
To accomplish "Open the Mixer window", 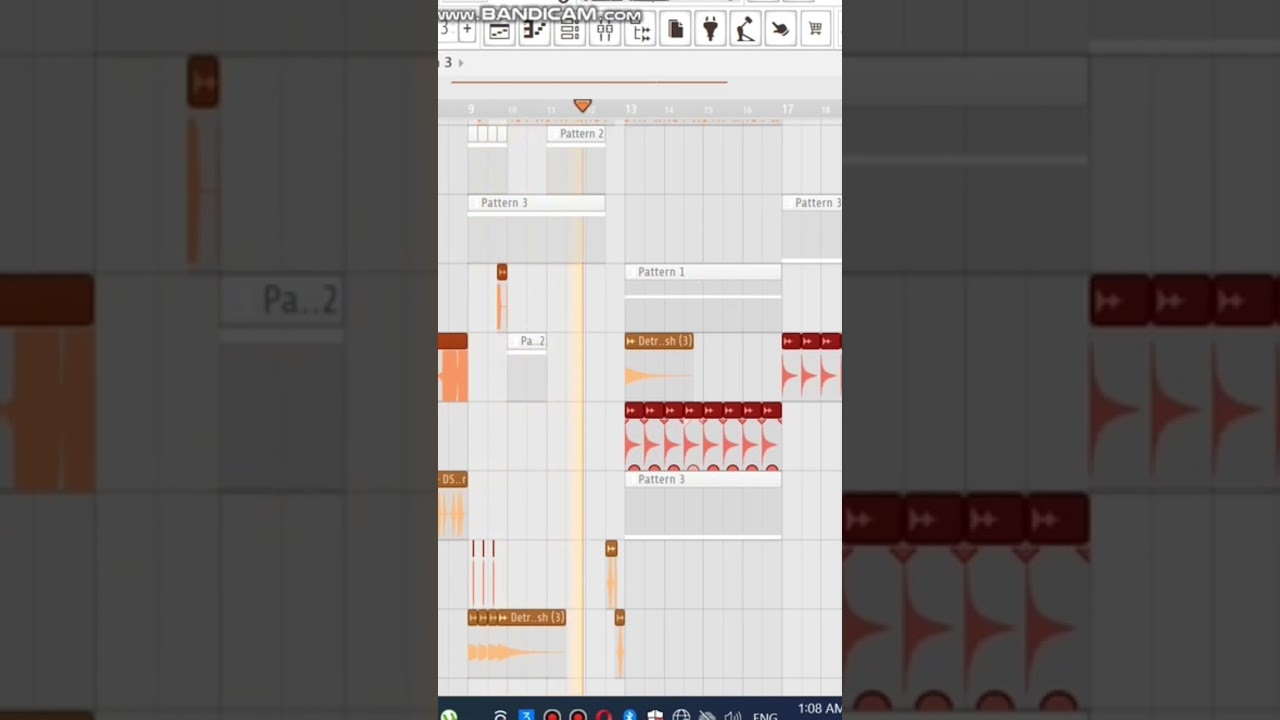I will 605,30.
